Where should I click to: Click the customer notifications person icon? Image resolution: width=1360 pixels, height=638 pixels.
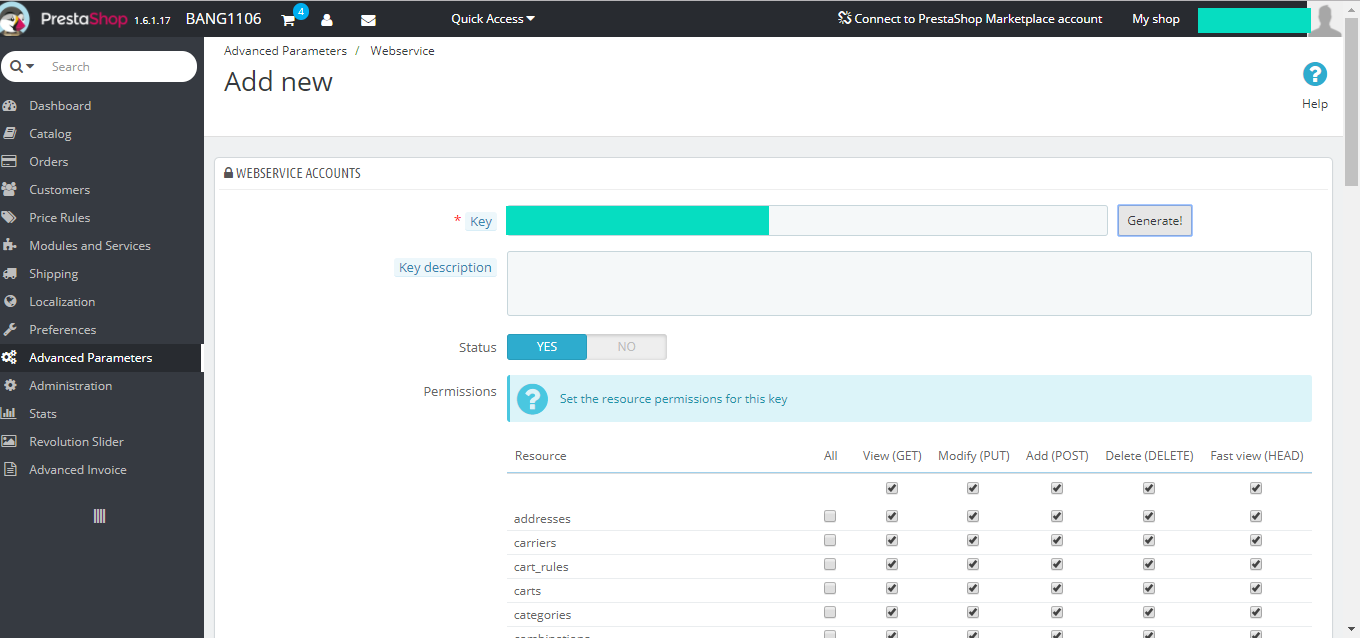pyautogui.click(x=327, y=20)
